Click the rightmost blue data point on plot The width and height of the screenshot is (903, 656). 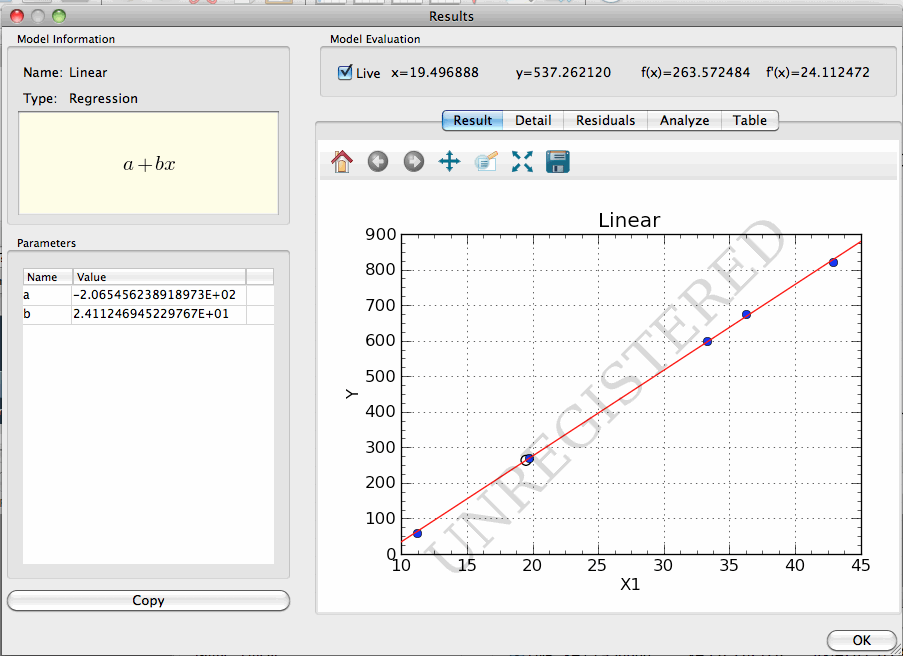[x=833, y=262]
